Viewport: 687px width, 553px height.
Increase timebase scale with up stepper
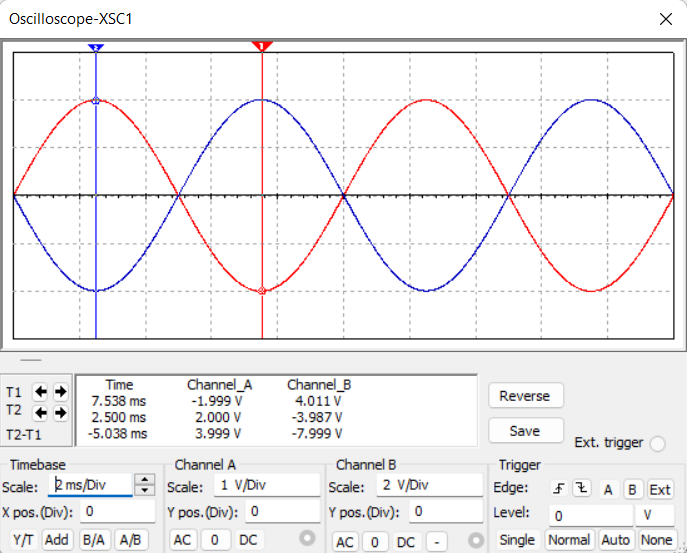(145, 479)
